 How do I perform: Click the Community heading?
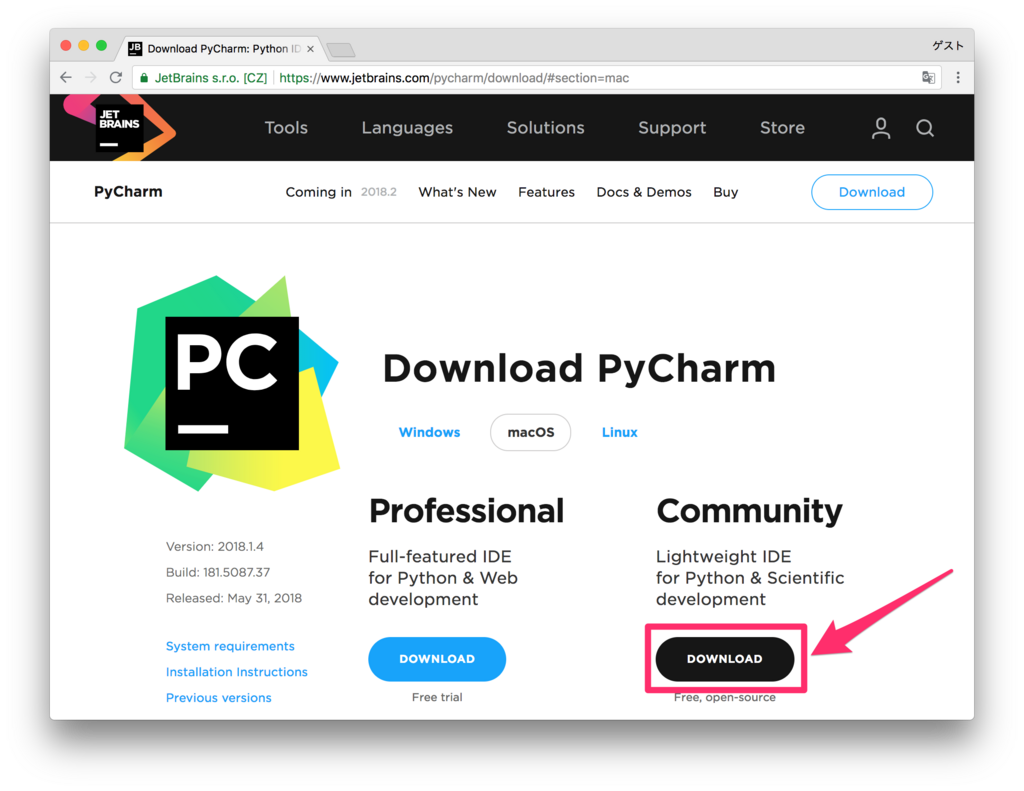749,511
